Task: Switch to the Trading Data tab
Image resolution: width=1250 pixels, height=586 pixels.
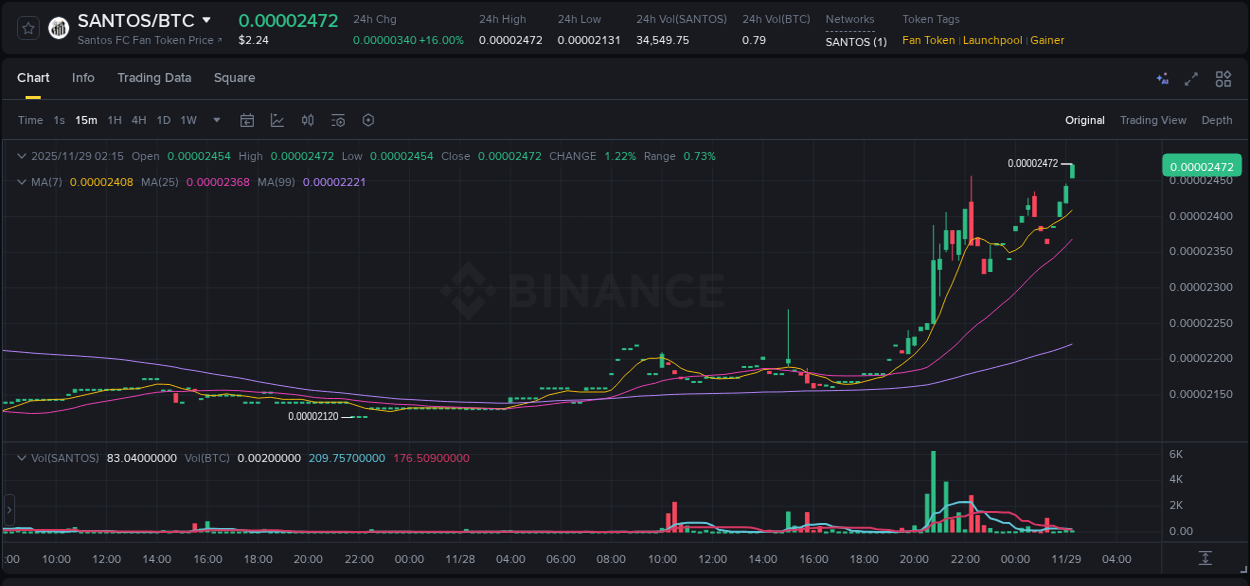Action: click(x=154, y=78)
